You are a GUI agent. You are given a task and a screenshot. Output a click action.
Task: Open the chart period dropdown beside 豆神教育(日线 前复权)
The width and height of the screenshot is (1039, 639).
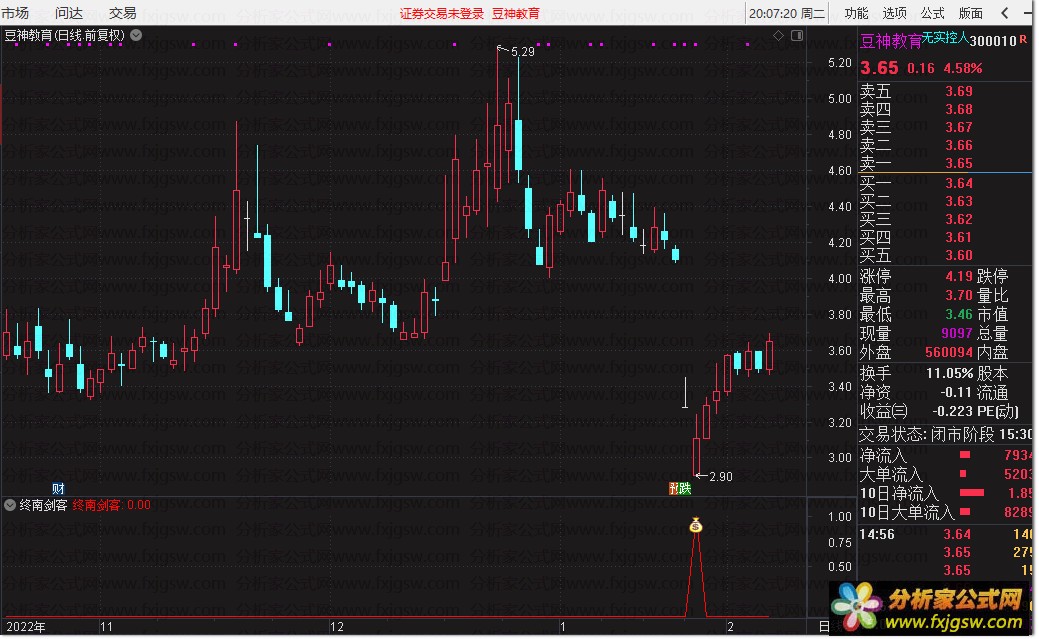point(137,35)
